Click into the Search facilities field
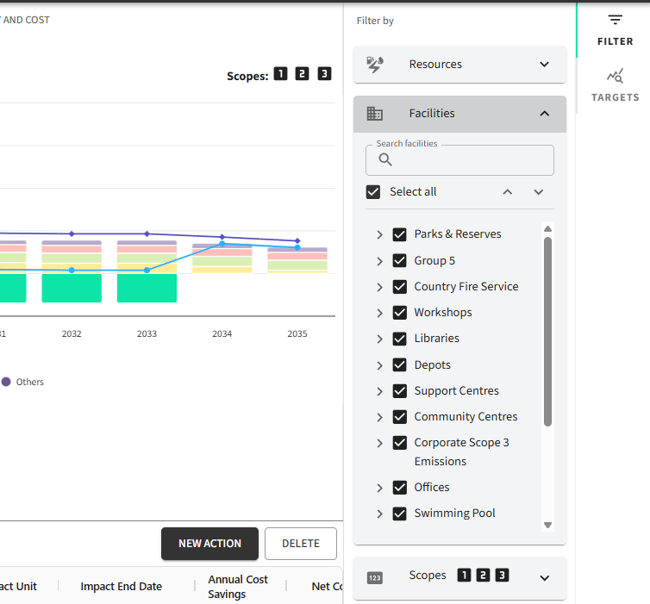This screenshot has width=650, height=604. coord(470,160)
